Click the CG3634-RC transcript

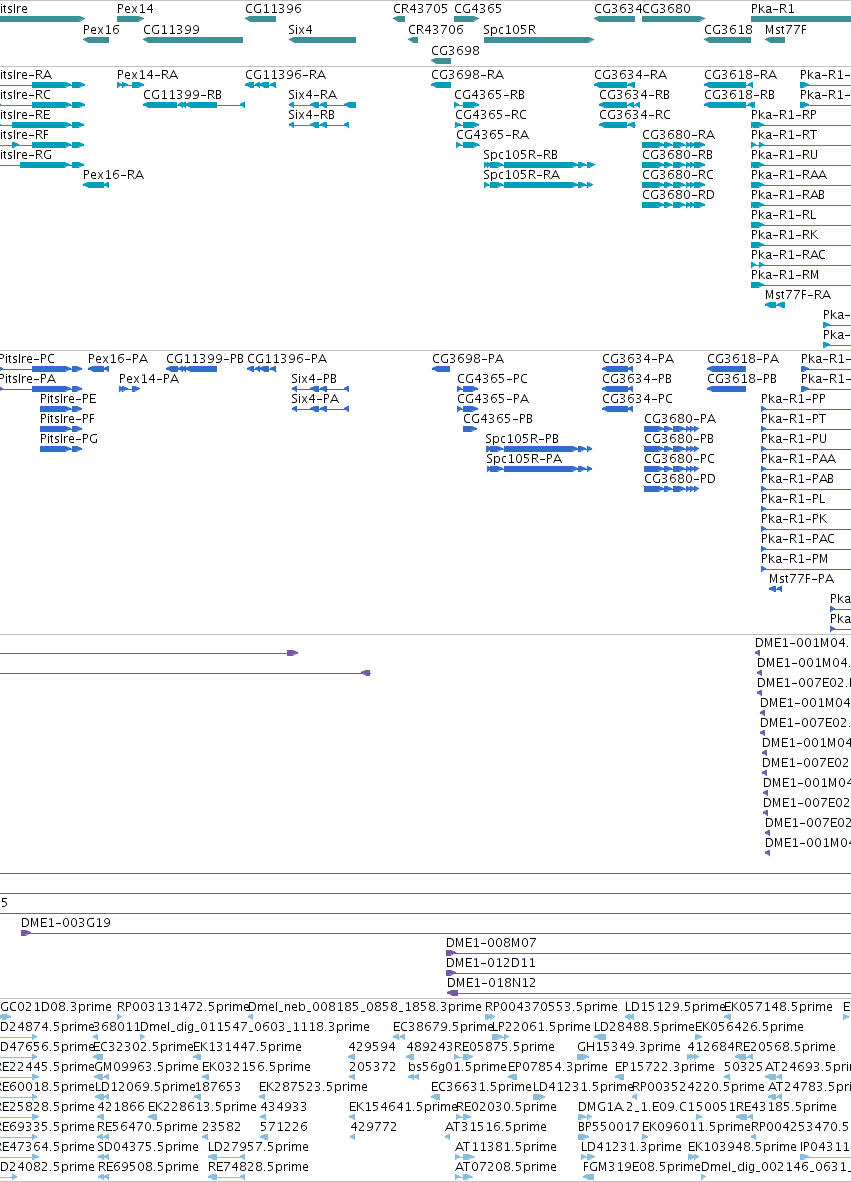pos(617,125)
